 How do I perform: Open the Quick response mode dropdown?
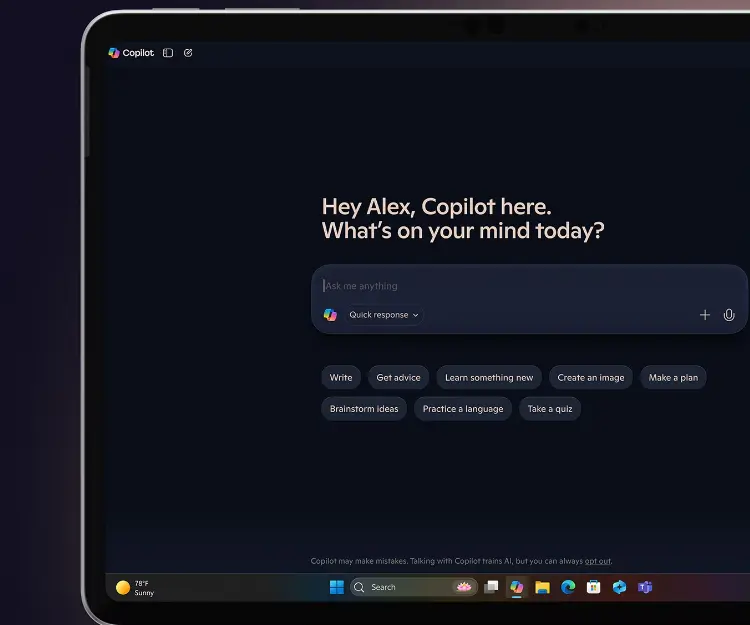coord(384,315)
